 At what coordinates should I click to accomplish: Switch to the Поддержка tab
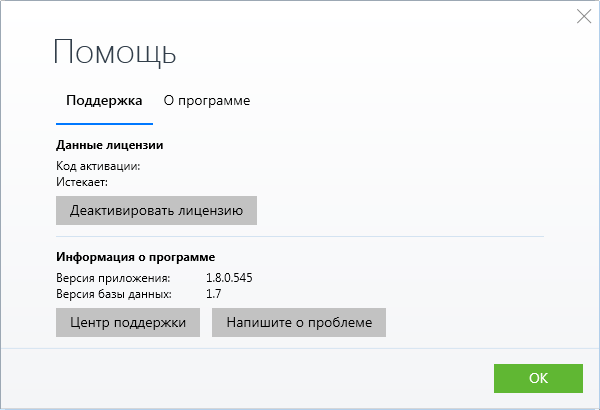point(104,101)
